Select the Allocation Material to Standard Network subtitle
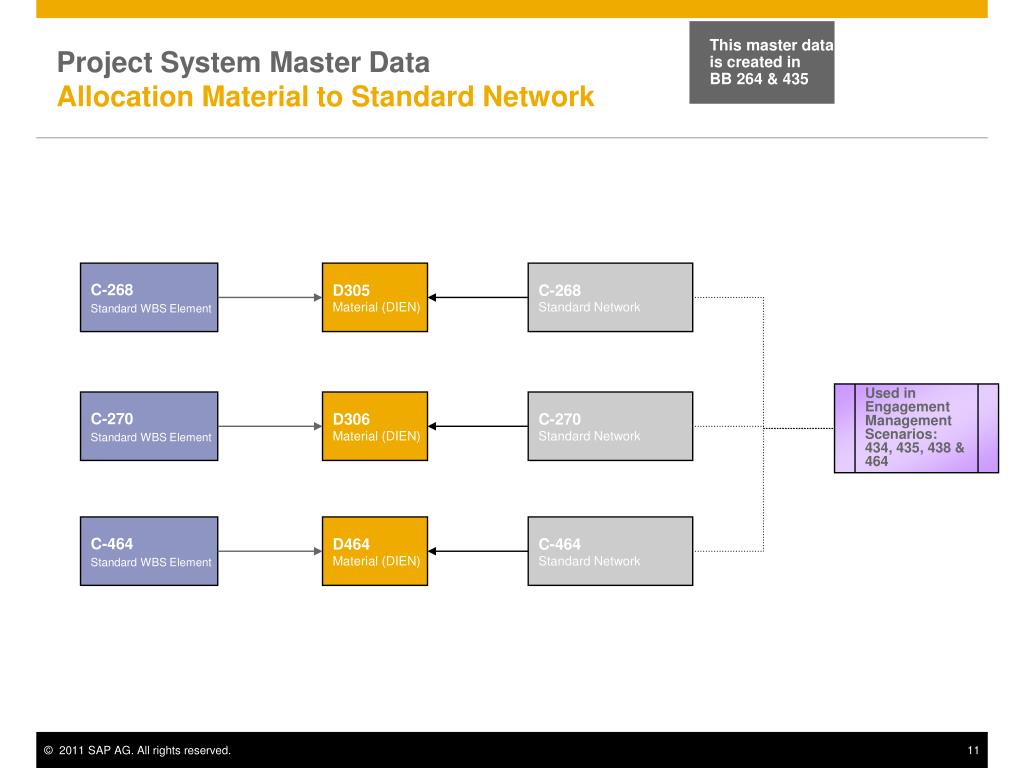 click(325, 97)
